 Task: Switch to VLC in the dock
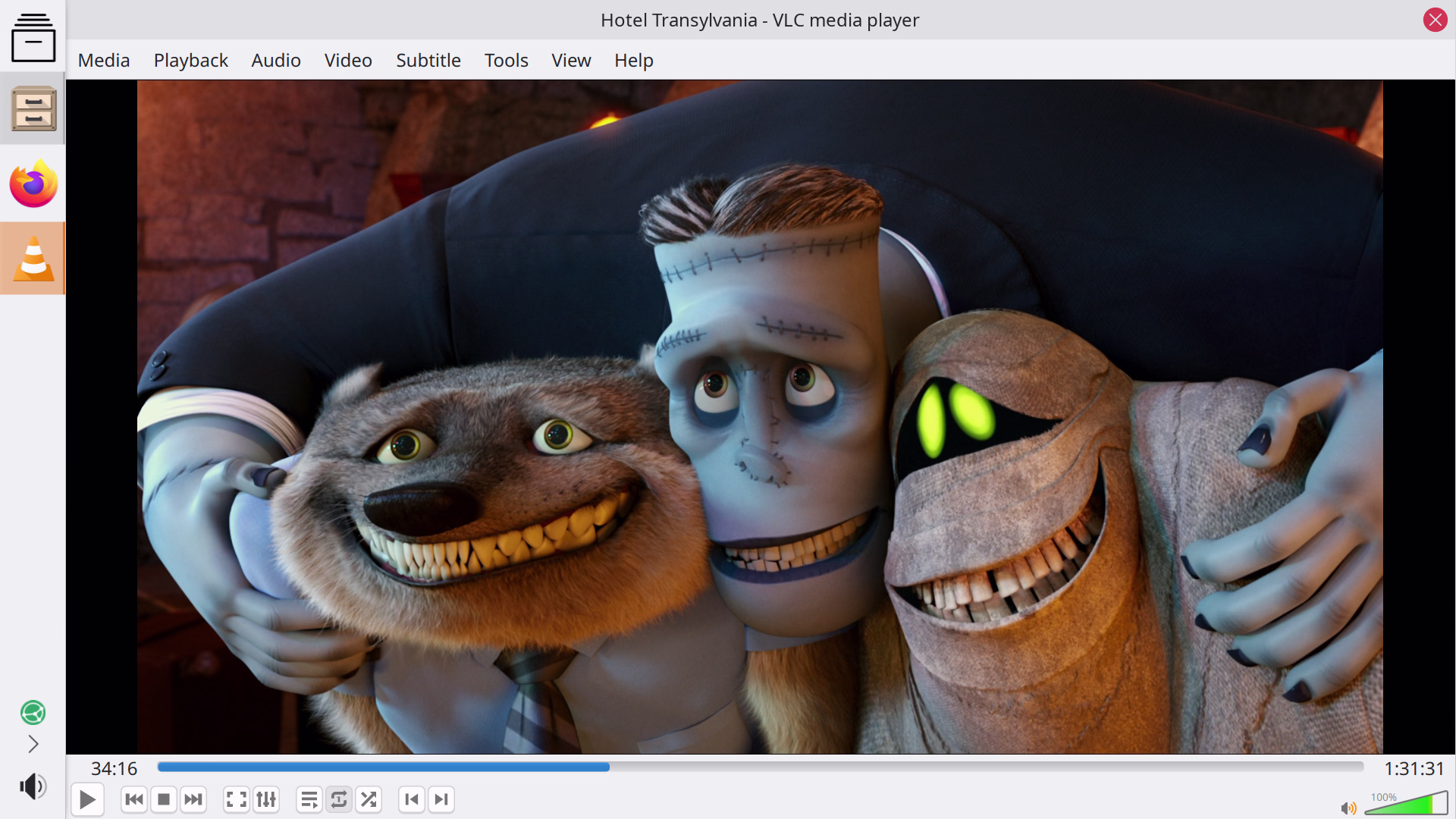[33, 258]
